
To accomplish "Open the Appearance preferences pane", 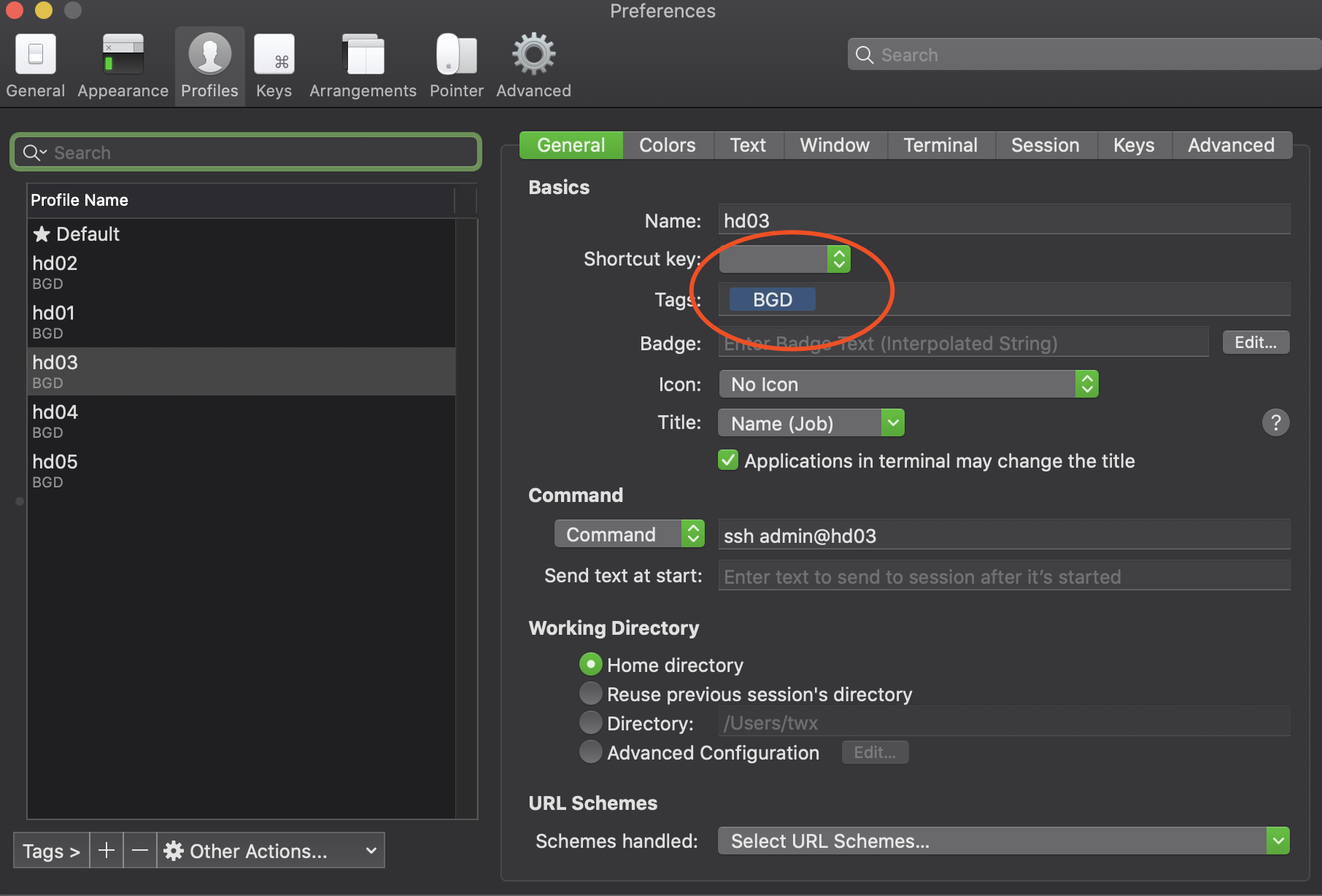I will coord(123,66).
